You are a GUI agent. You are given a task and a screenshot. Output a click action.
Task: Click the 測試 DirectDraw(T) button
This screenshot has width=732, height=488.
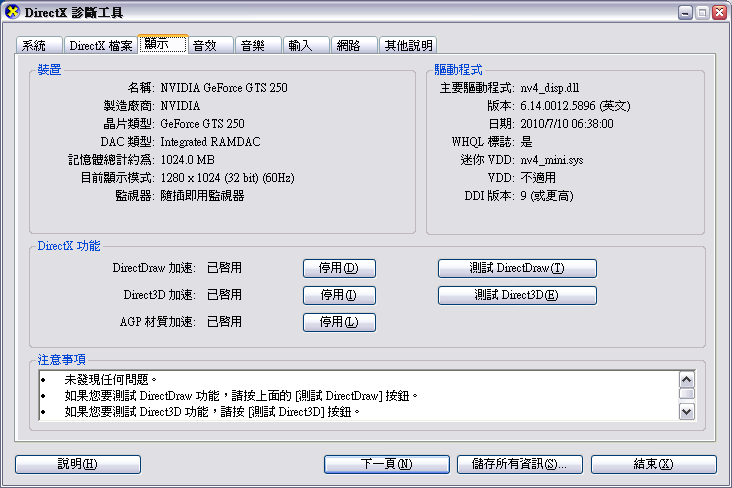517,269
